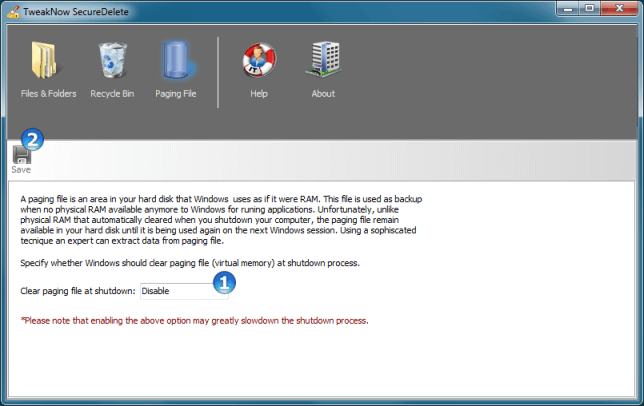Click the "About" text label
644x406 pixels.
click(x=323, y=94)
